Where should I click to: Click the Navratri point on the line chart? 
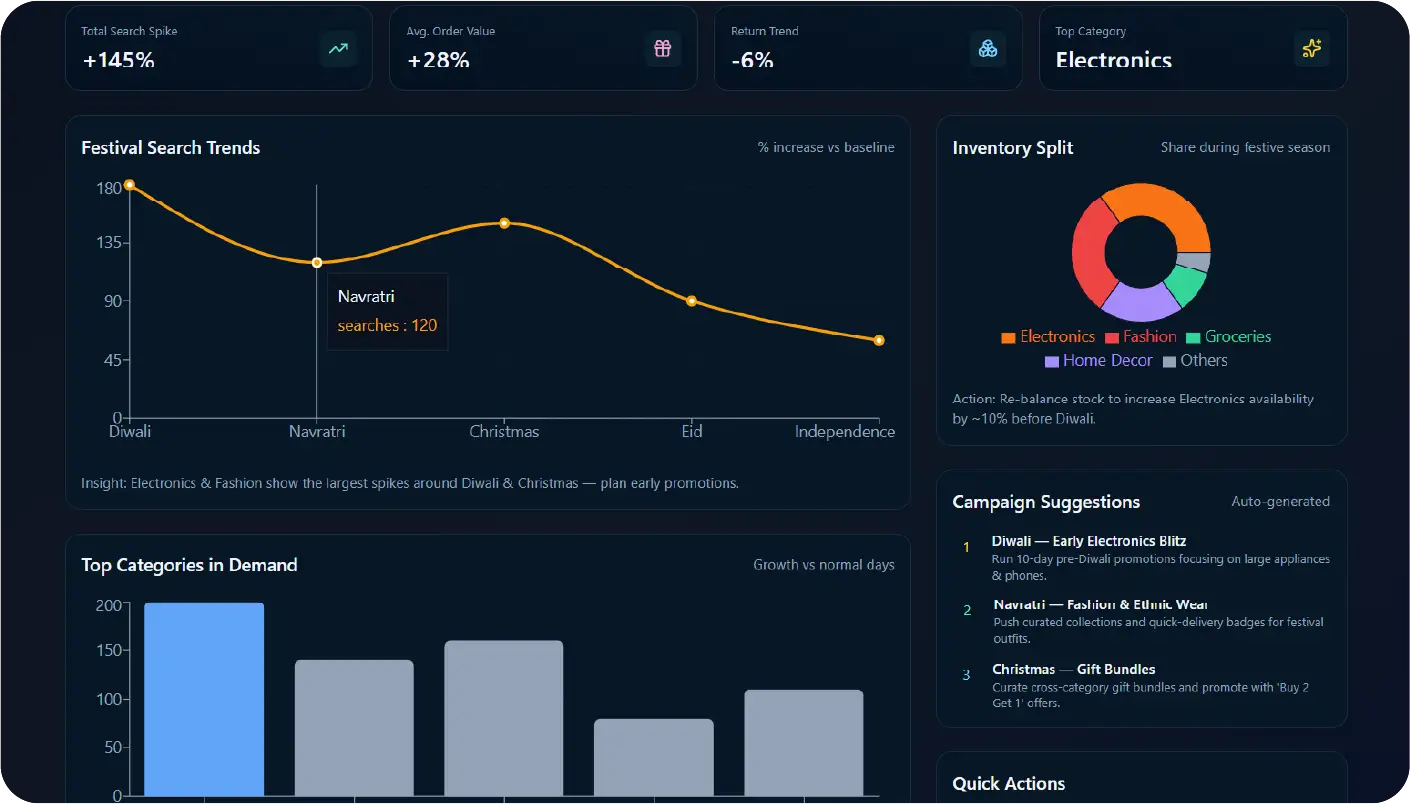[x=317, y=263]
